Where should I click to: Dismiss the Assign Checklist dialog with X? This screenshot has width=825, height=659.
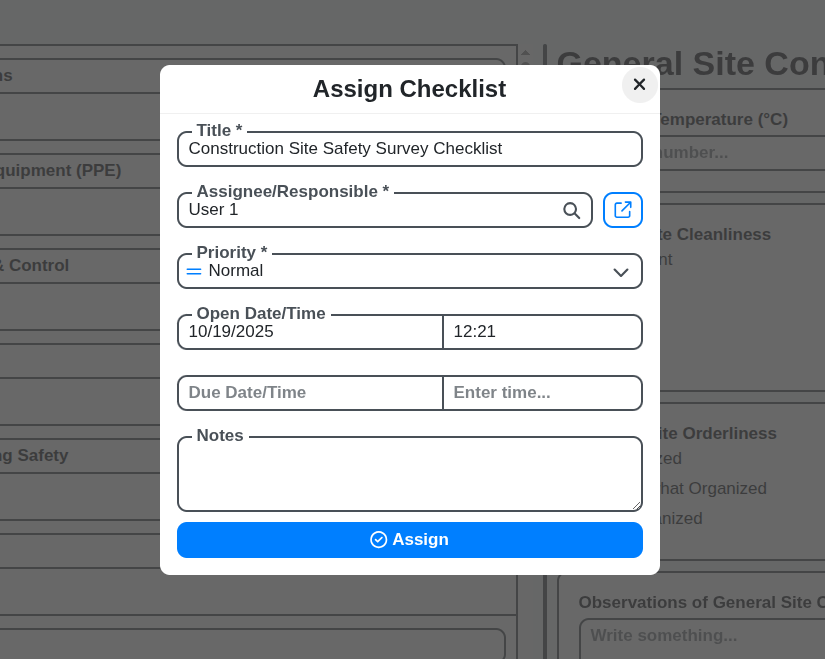click(x=639, y=85)
